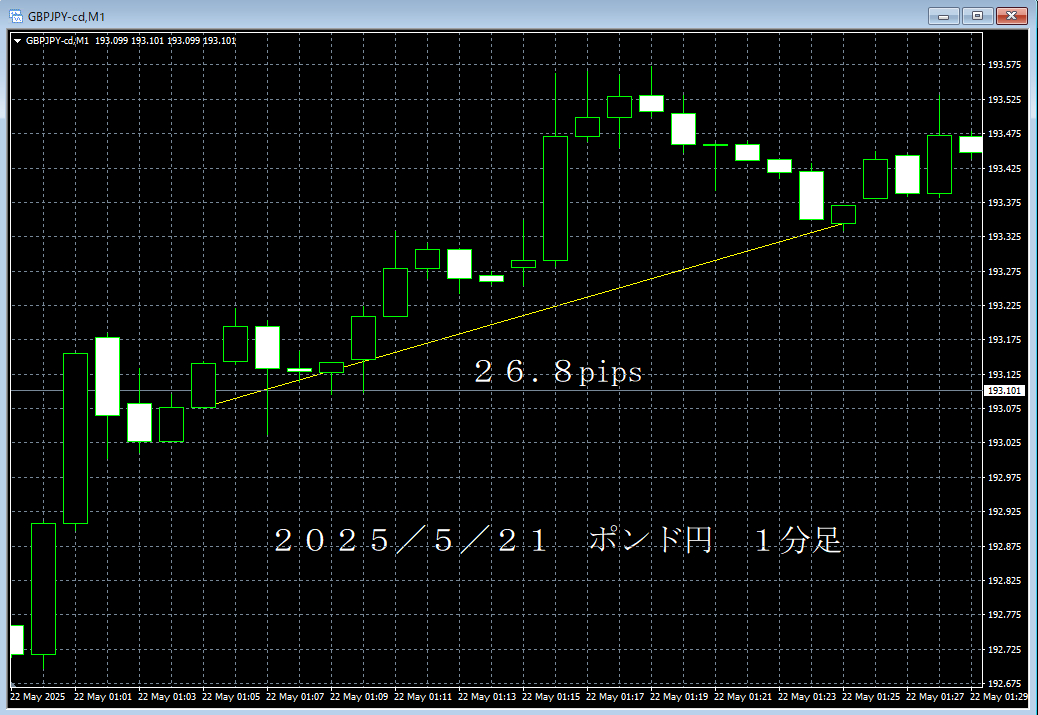Click the tall bullish candle at 01:15

(555, 199)
